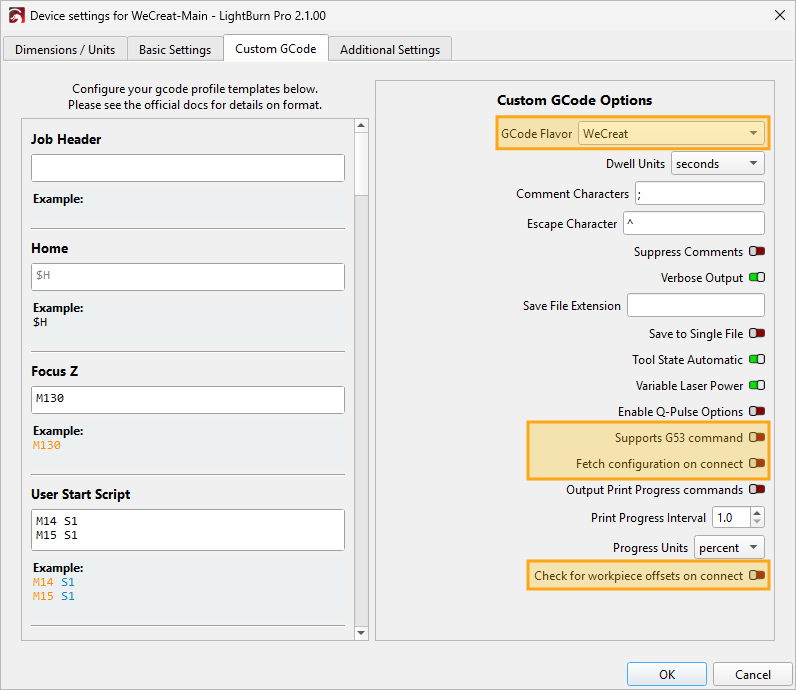Open the Basic Settings tab
This screenshot has height=690, width=796.
tap(175, 50)
